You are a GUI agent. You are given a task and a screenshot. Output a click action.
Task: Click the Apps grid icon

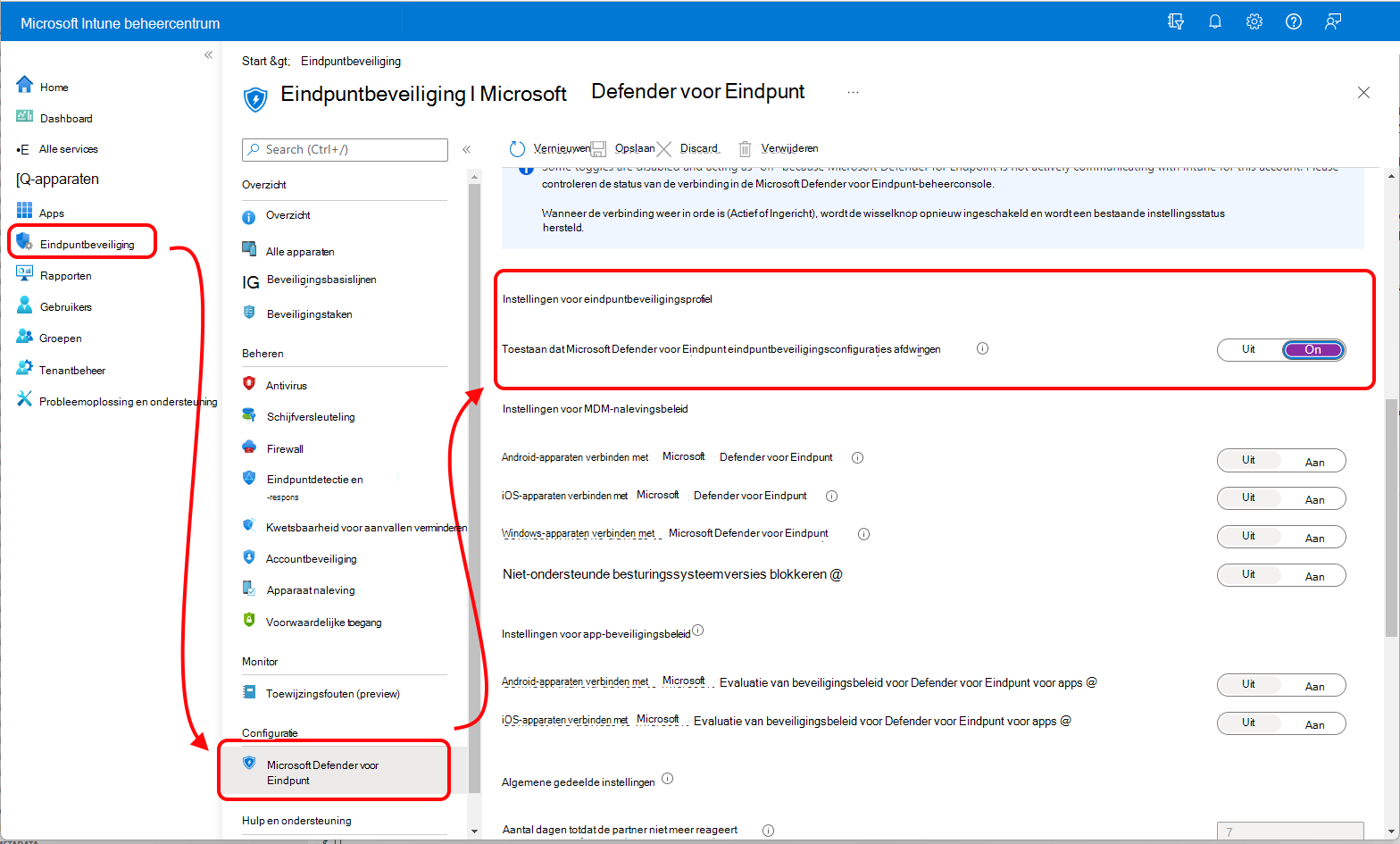point(25,212)
